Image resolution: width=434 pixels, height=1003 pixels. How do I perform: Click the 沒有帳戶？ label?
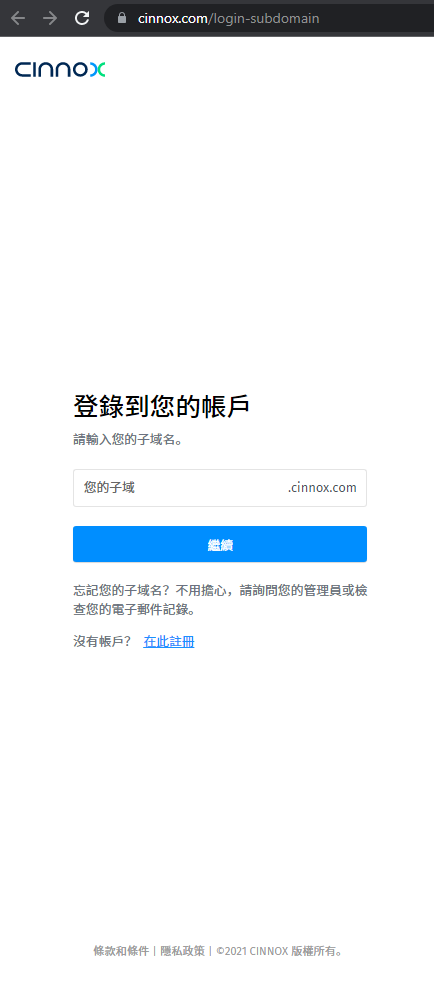tap(102, 642)
